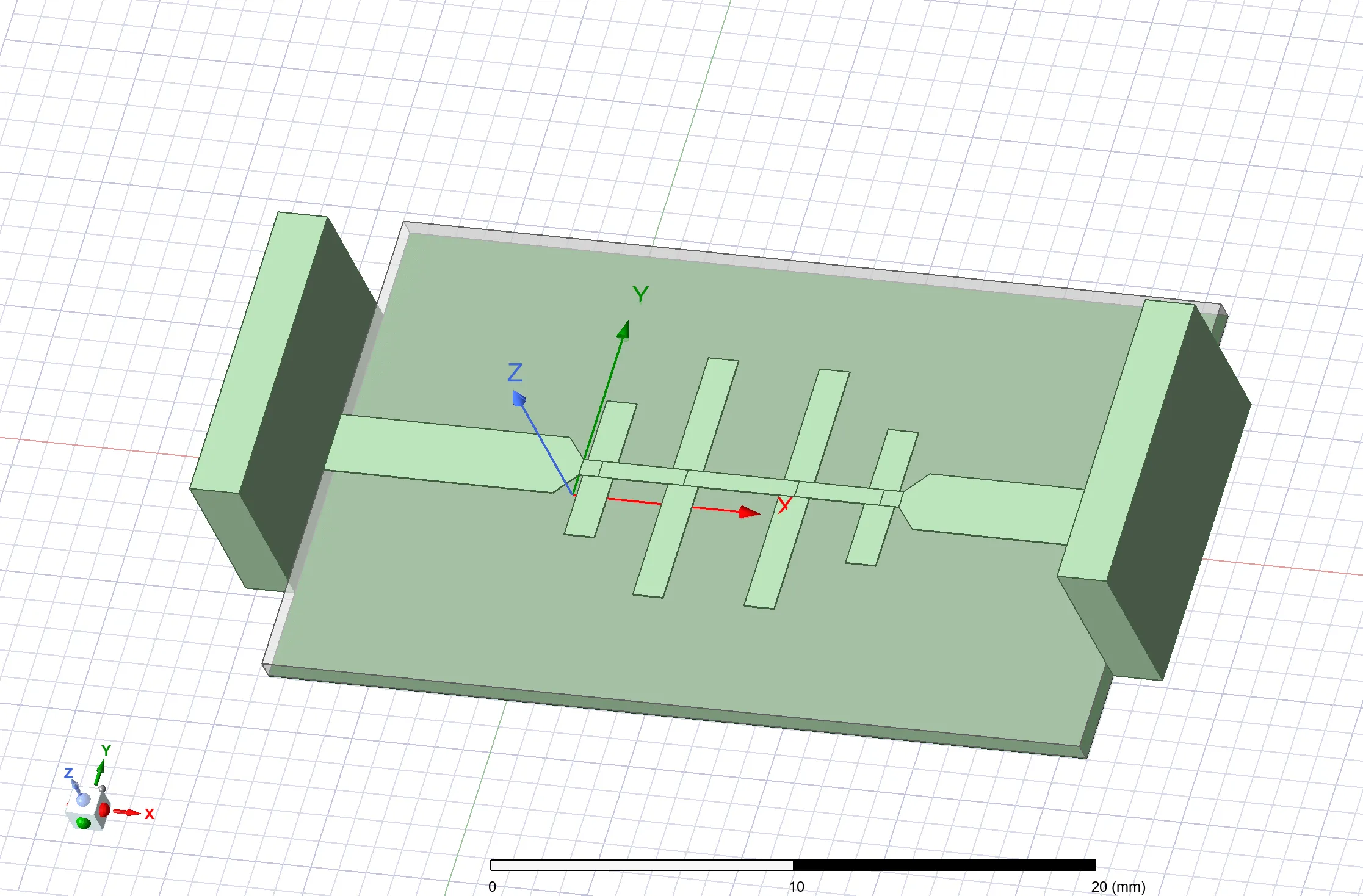
Task: Click the white half of the scale bar
Action: pos(642,865)
